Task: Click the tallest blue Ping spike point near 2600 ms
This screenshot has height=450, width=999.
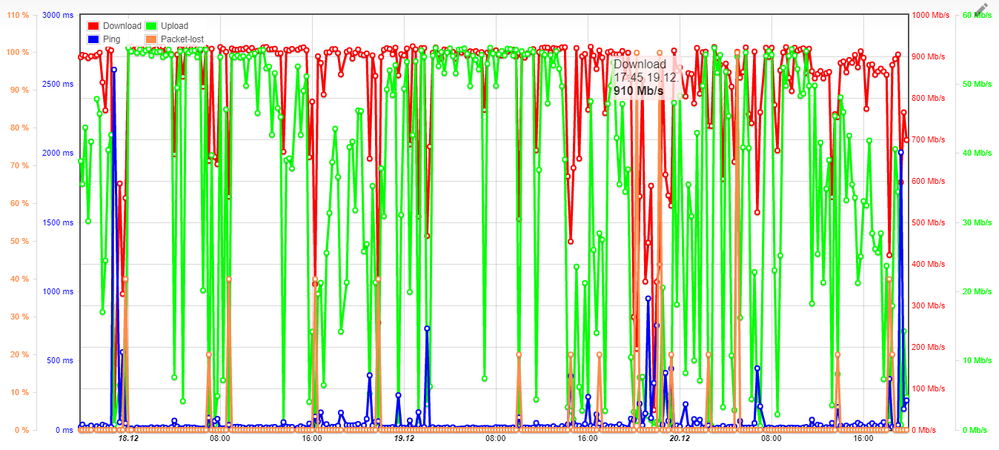Action: click(x=114, y=69)
